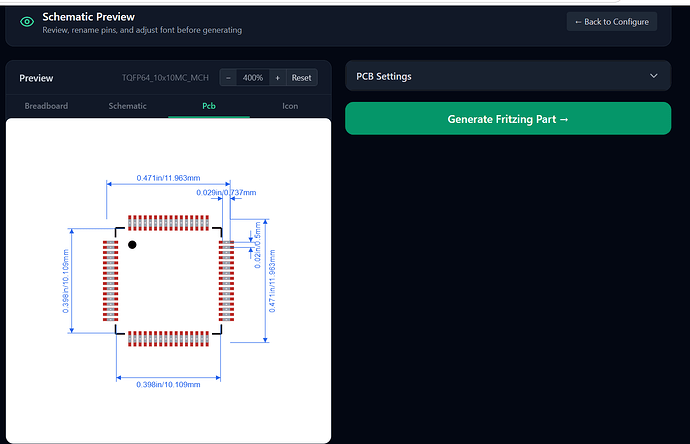
Task: Open the PCB Settings panel header
Action: coord(508,76)
